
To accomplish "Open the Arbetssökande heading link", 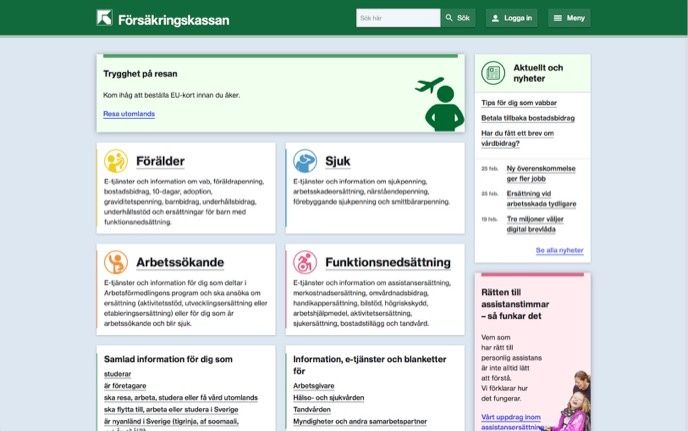I will tap(179, 262).
